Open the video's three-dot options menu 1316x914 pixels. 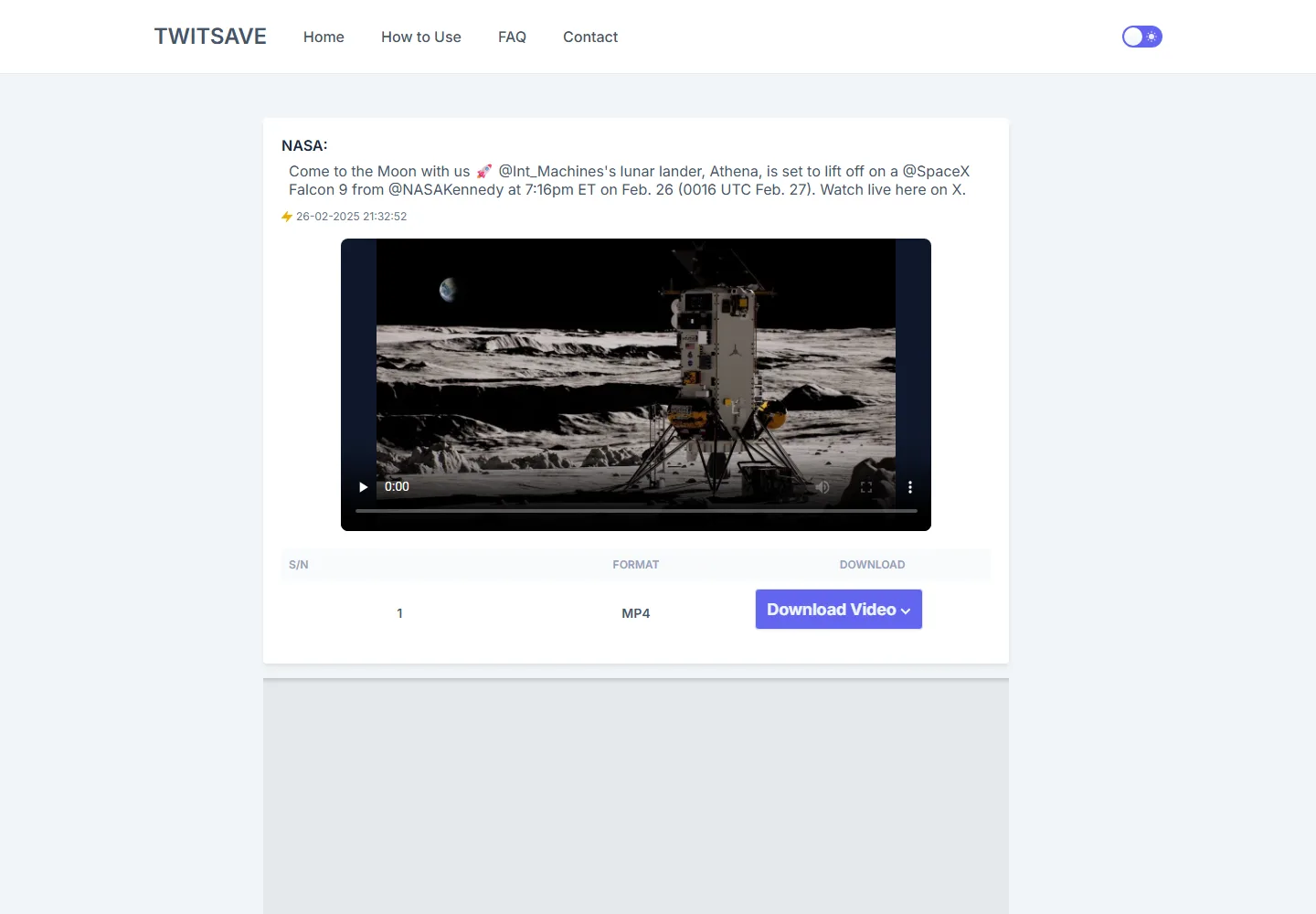point(910,487)
